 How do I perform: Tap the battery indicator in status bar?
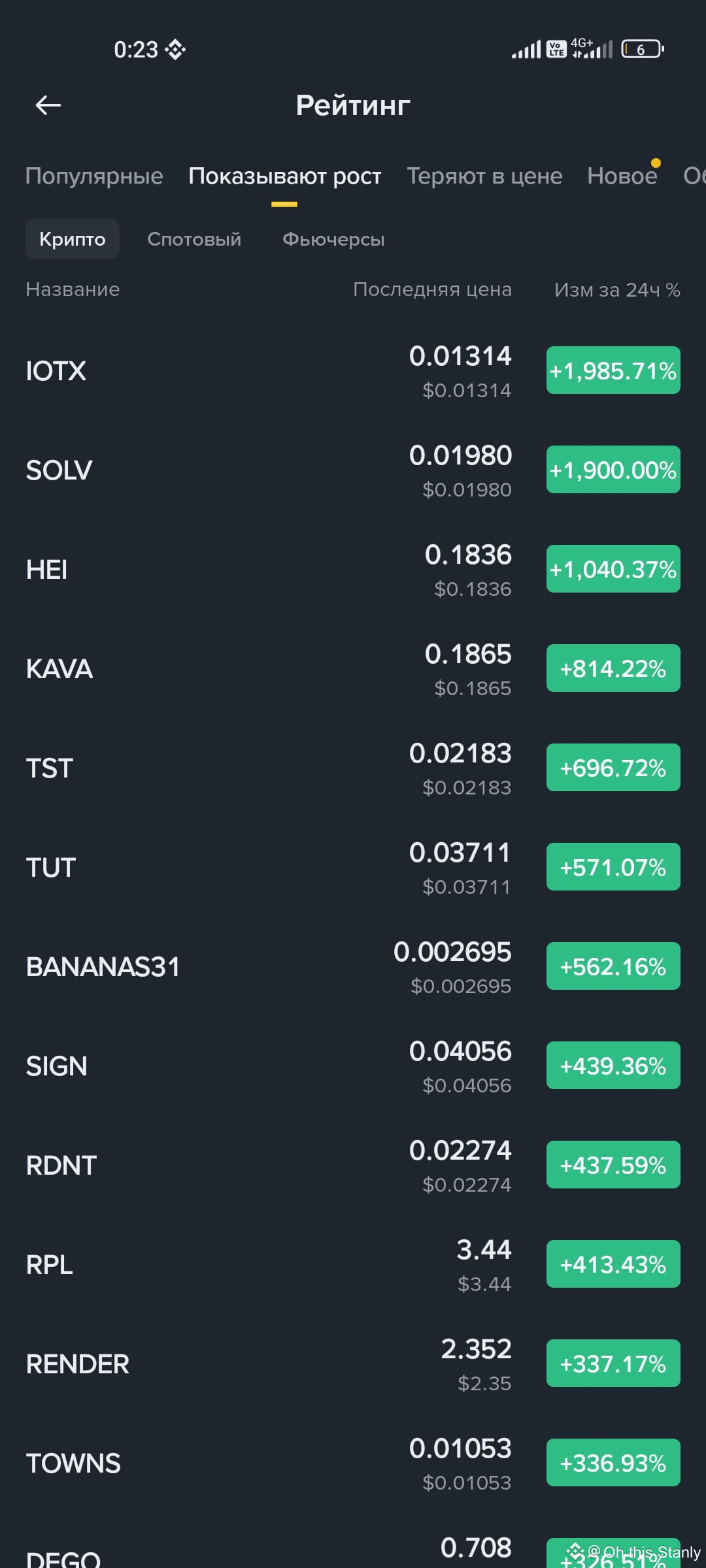coord(643,49)
